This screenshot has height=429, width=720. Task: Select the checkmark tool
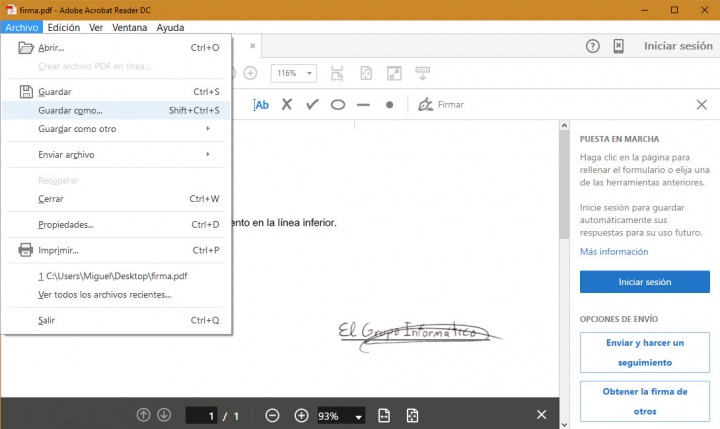(312, 105)
